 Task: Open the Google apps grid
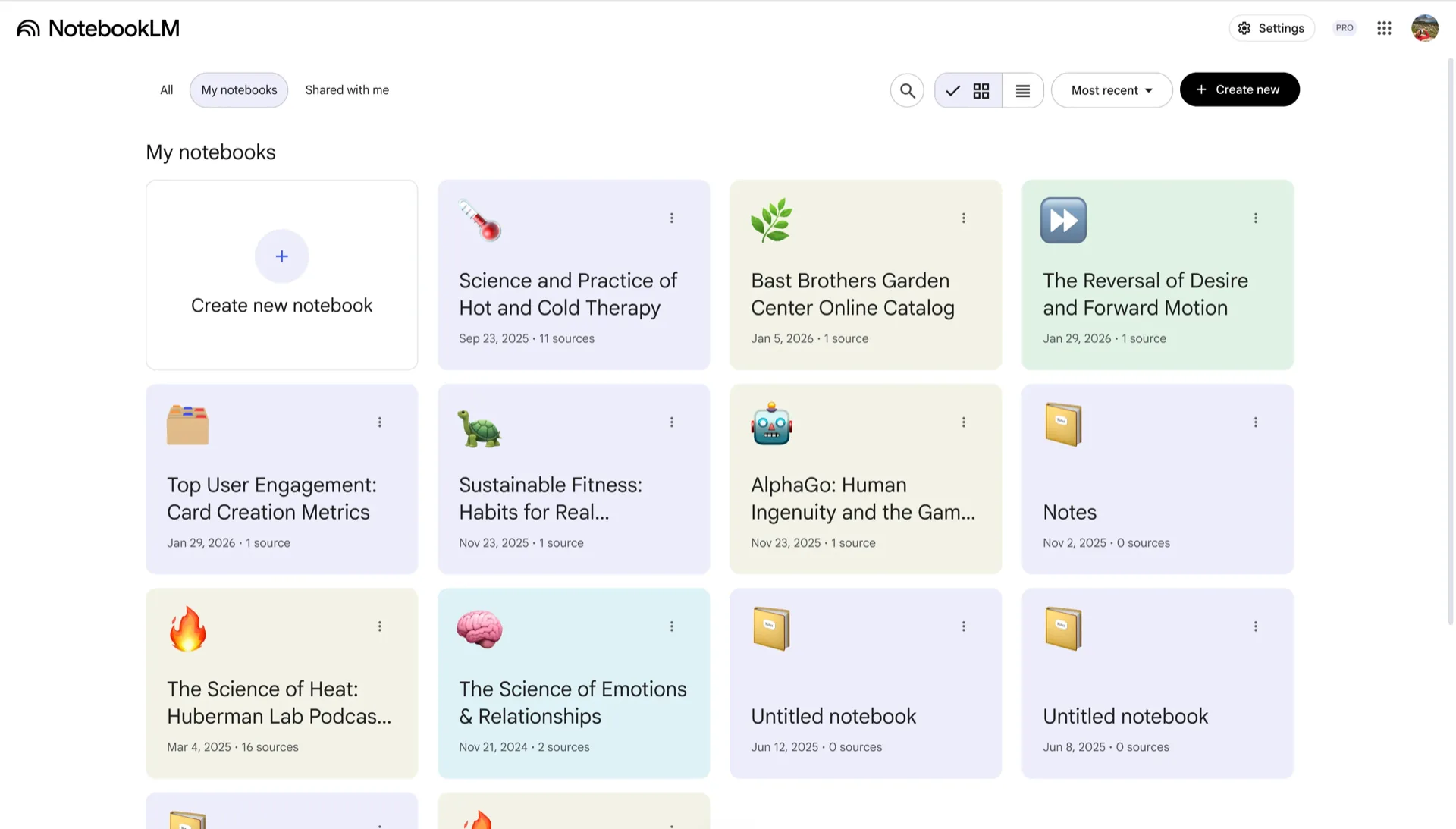point(1384,28)
